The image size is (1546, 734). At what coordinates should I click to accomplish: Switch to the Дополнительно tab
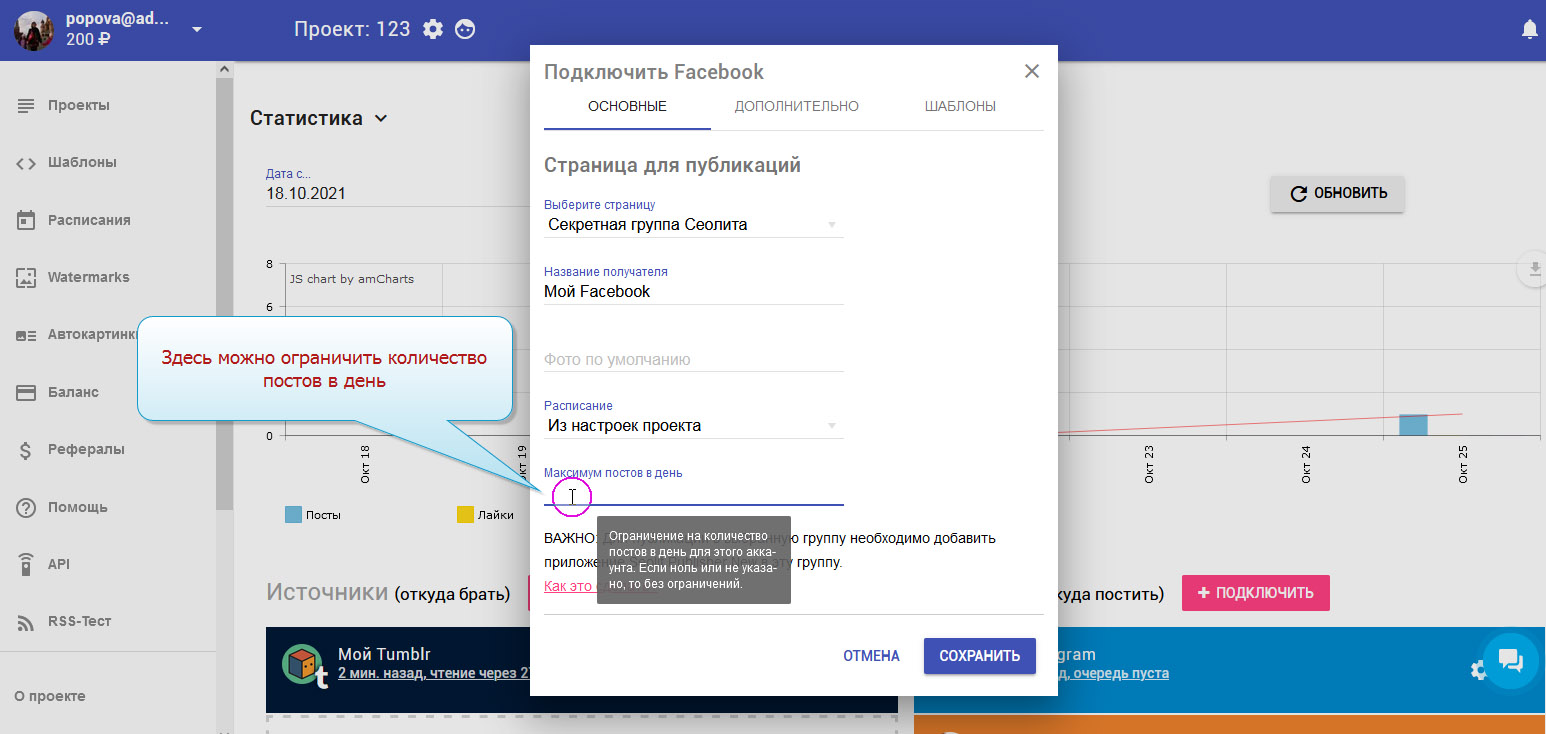point(796,106)
